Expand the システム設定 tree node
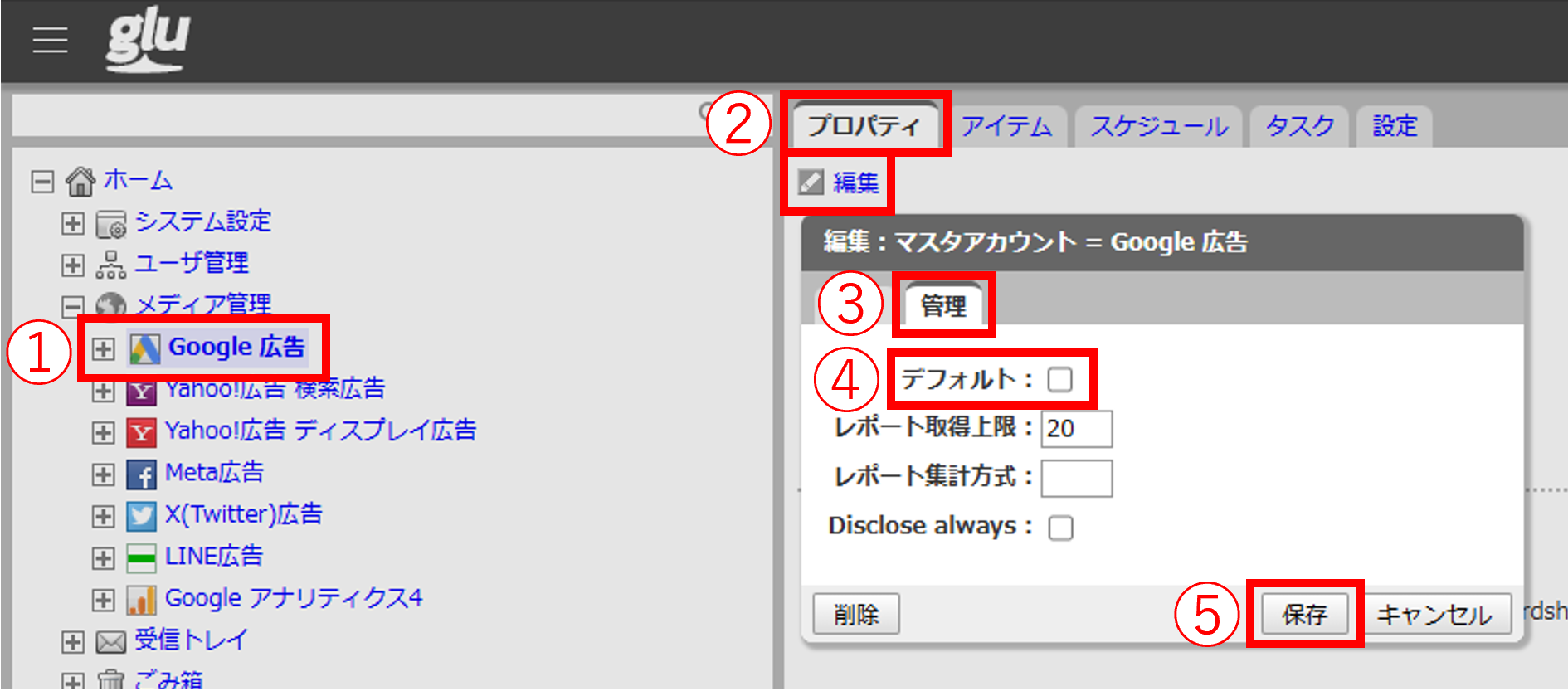The height and width of the screenshot is (691, 1568). [x=73, y=223]
